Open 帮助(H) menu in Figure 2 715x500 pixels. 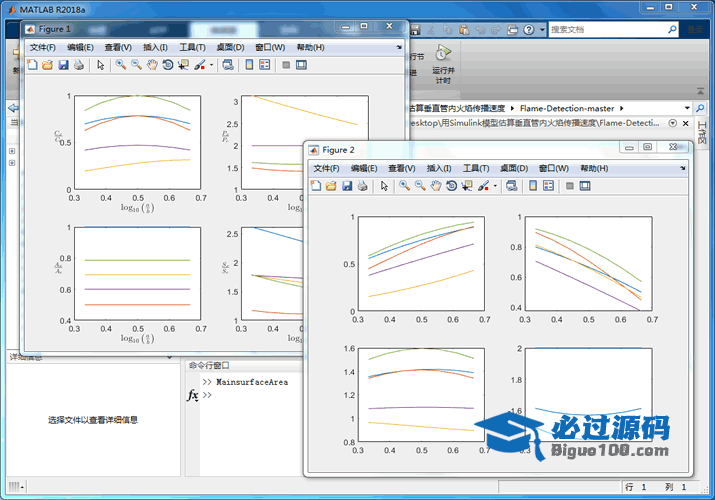(594, 168)
